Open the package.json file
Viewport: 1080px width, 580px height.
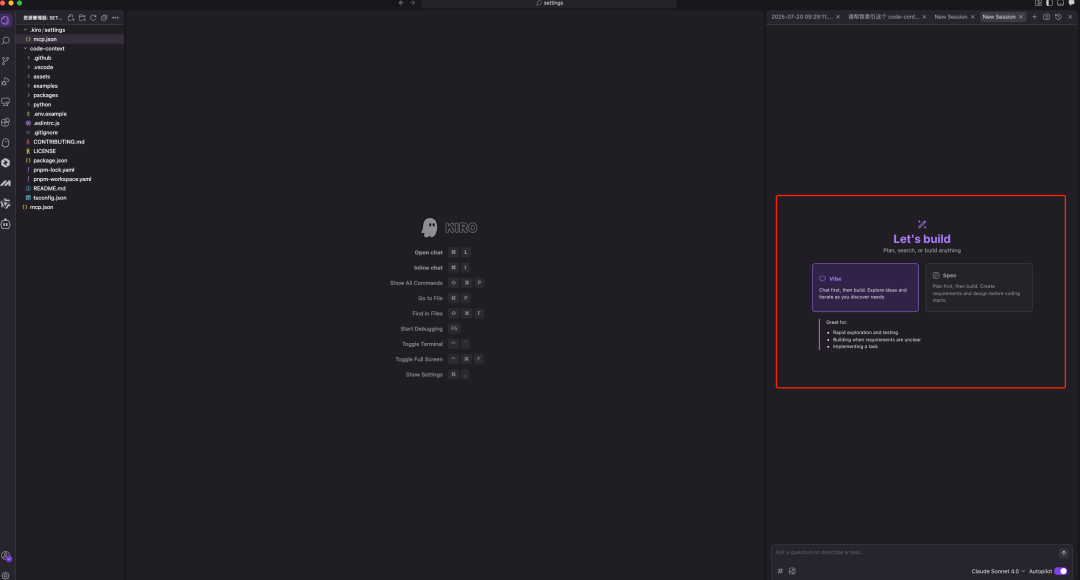[69, 160]
